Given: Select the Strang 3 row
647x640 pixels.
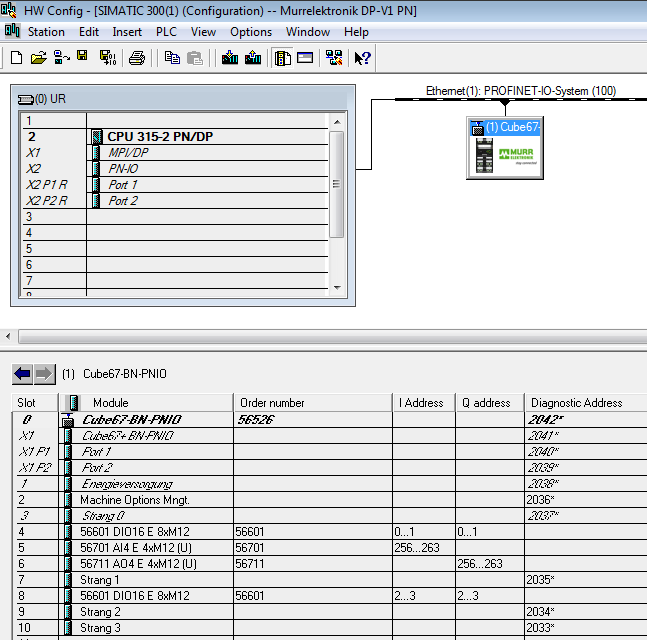Looking at the screenshot, I should pyautogui.click(x=330, y=628).
